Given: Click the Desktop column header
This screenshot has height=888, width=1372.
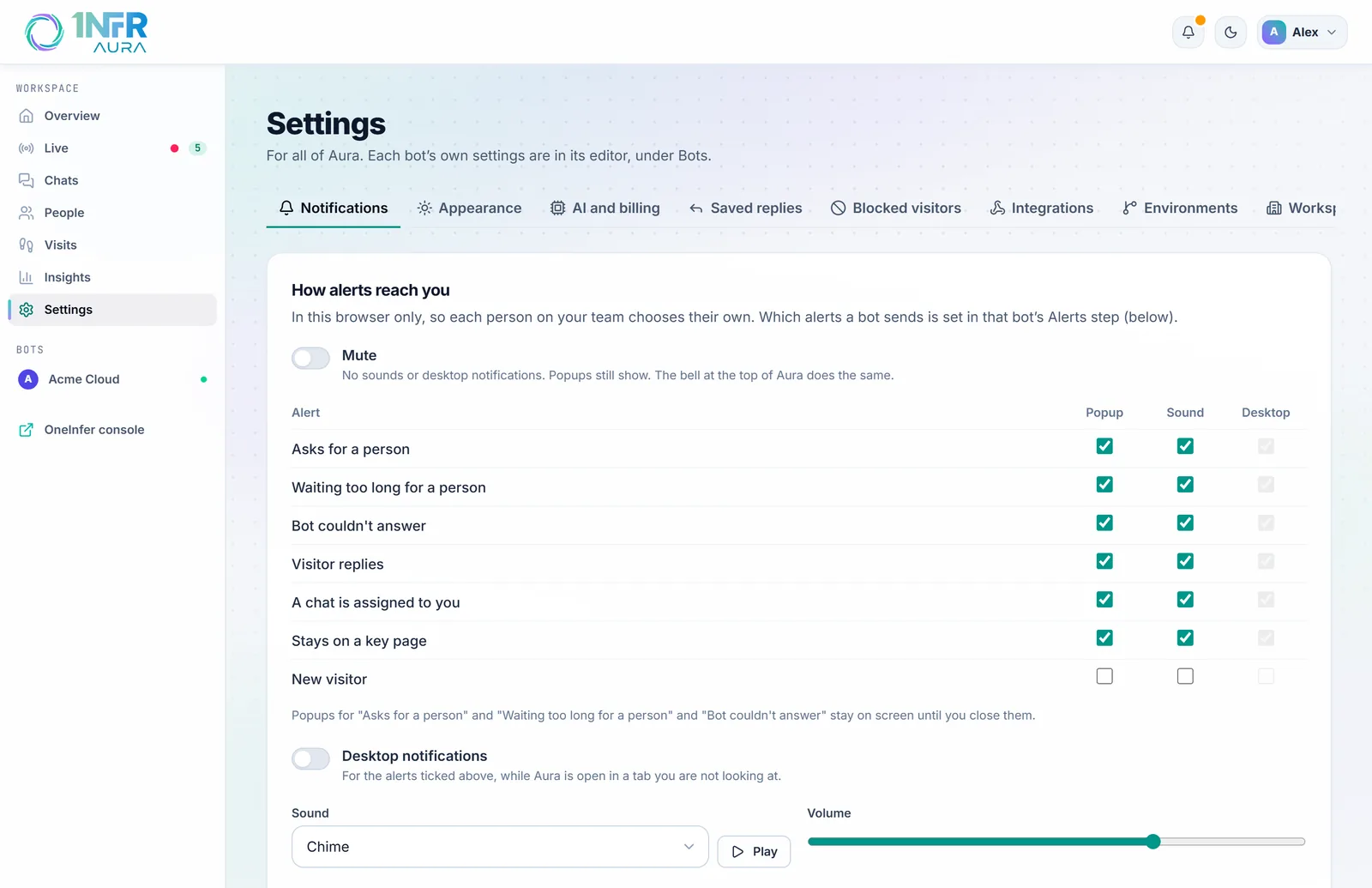Looking at the screenshot, I should [x=1266, y=413].
